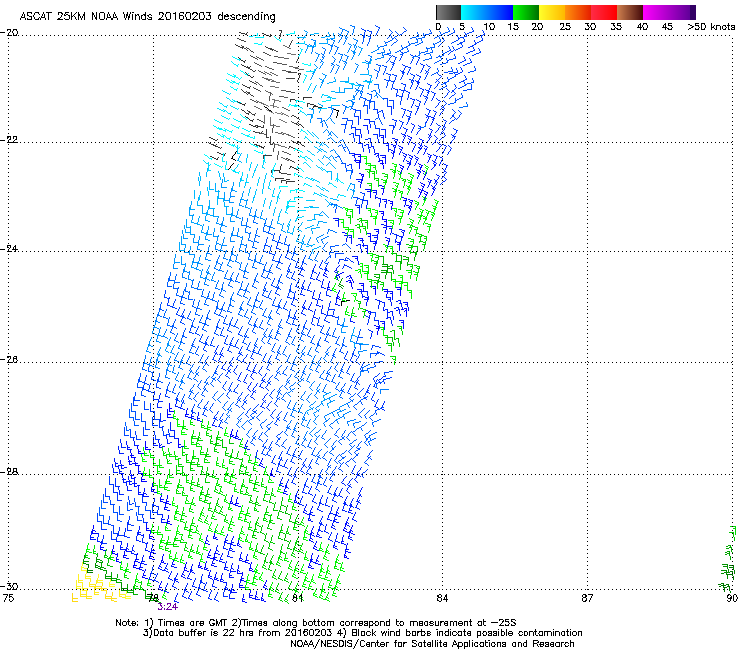Viewport: 740px width, 650px height.
Task: Click the 84 longitude axis label
Action: (442, 598)
